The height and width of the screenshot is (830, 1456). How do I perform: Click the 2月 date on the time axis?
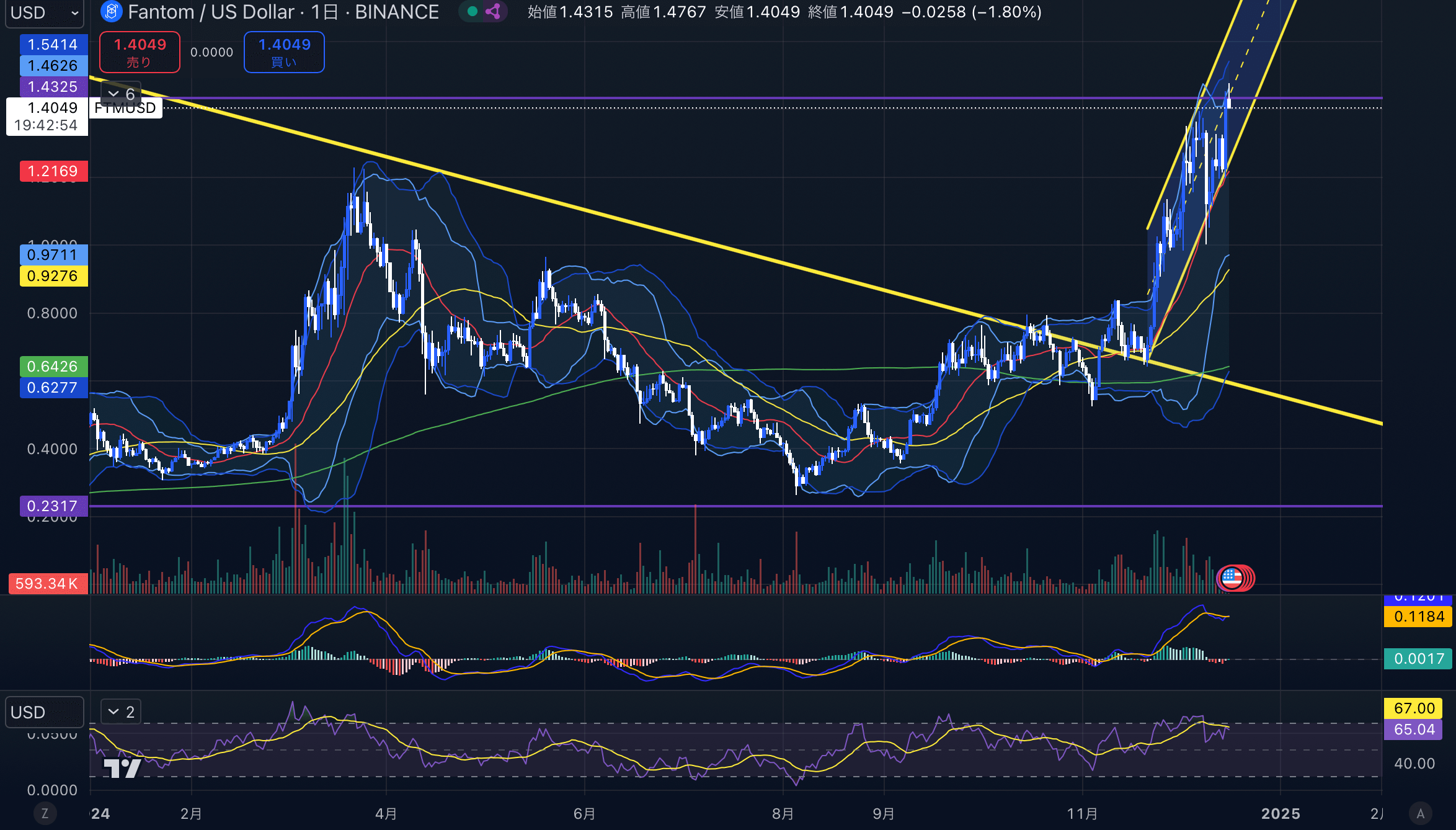coord(191,814)
